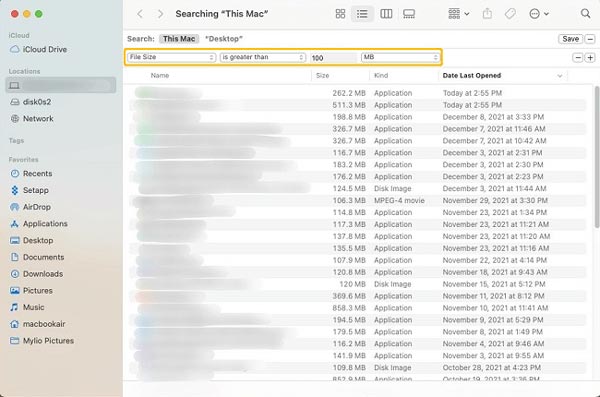Viewport: 600px width, 397px height.
Task: Click date November 29, 2021 at 3:30 PM
Action: (x=495, y=200)
